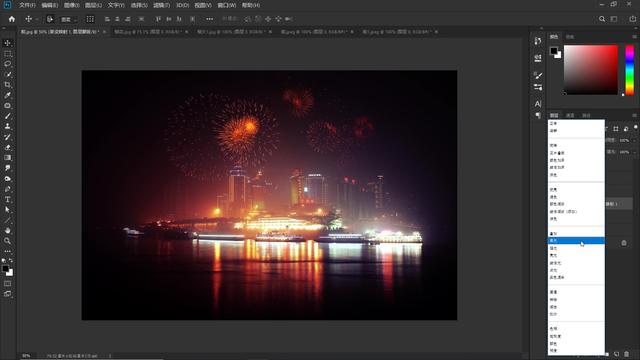Toggle Show Transform Controls checkbox
This screenshot has width=640, height=360.
(x=90, y=19)
